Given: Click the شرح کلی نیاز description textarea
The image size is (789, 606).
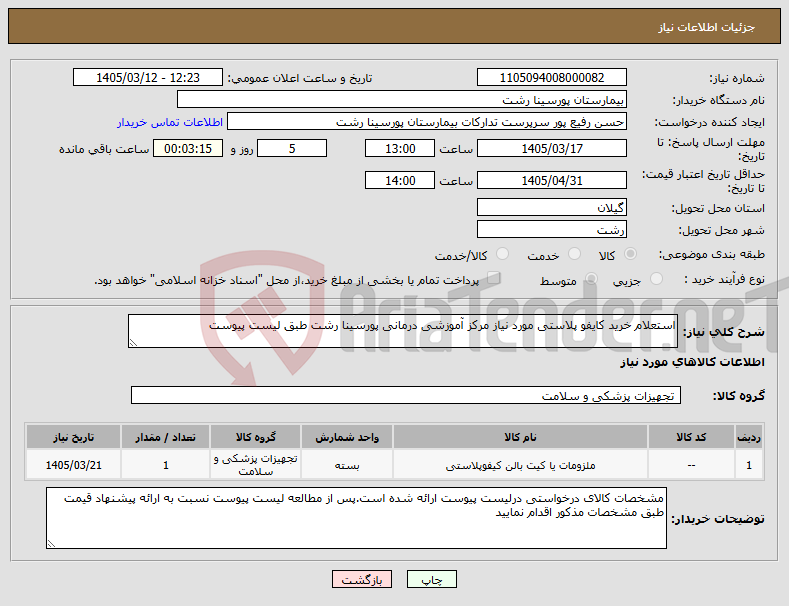Looking at the screenshot, I should (403, 331).
